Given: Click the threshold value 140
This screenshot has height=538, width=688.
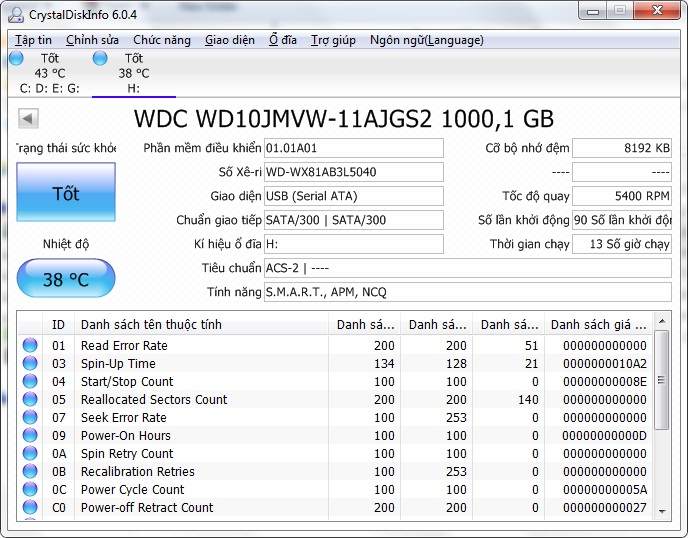Looking at the screenshot, I should tap(528, 400).
